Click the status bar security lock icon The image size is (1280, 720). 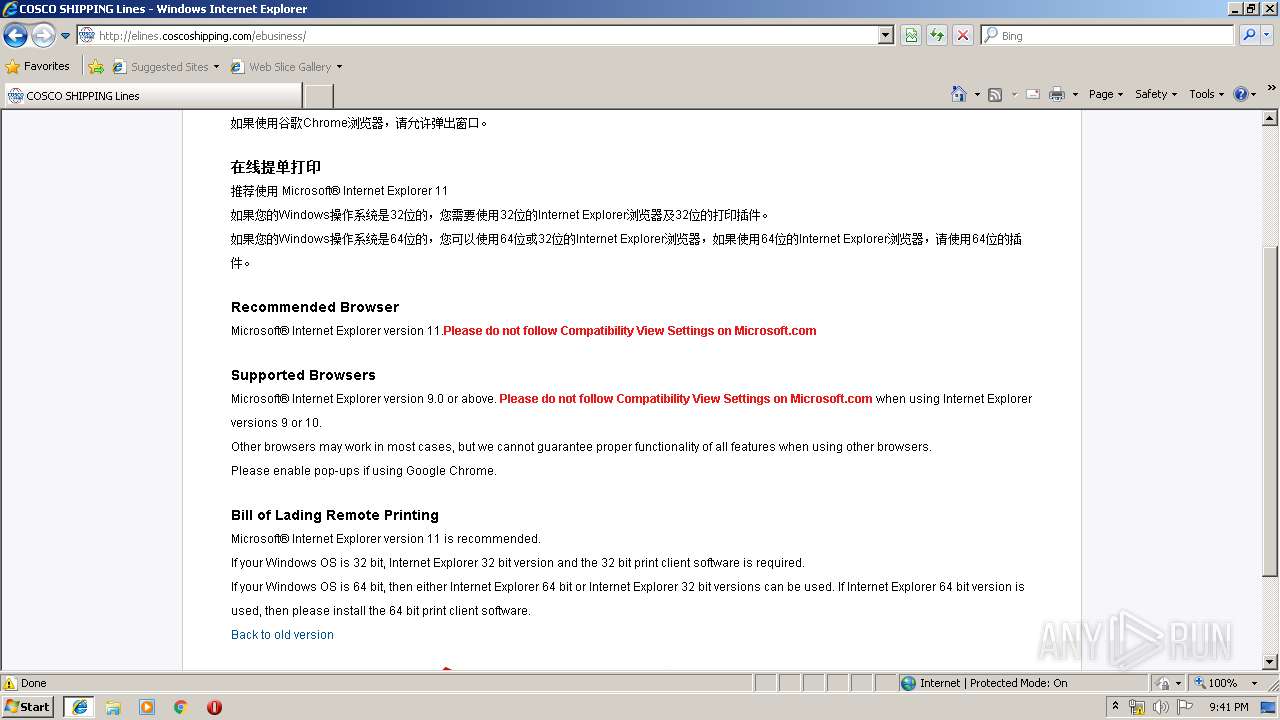[1162, 684]
